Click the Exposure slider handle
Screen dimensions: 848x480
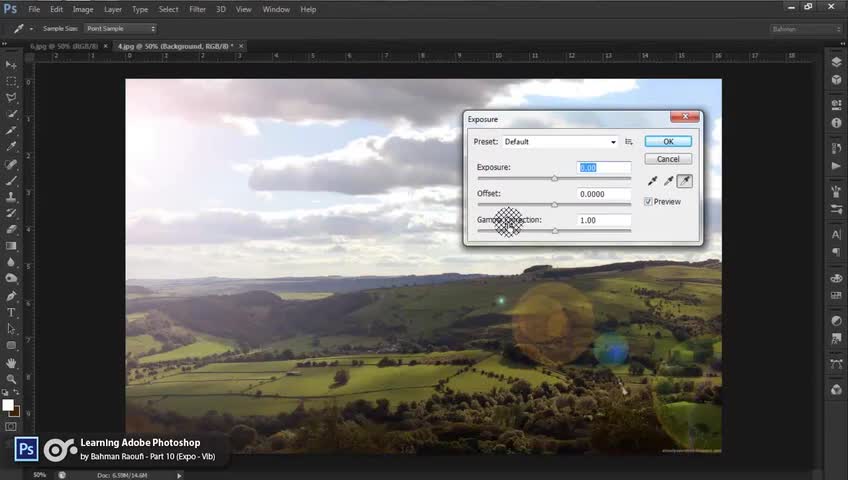554,178
